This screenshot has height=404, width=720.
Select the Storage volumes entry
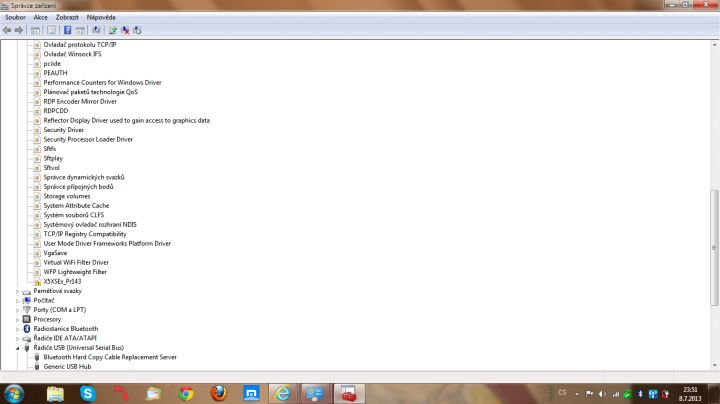click(x=67, y=196)
